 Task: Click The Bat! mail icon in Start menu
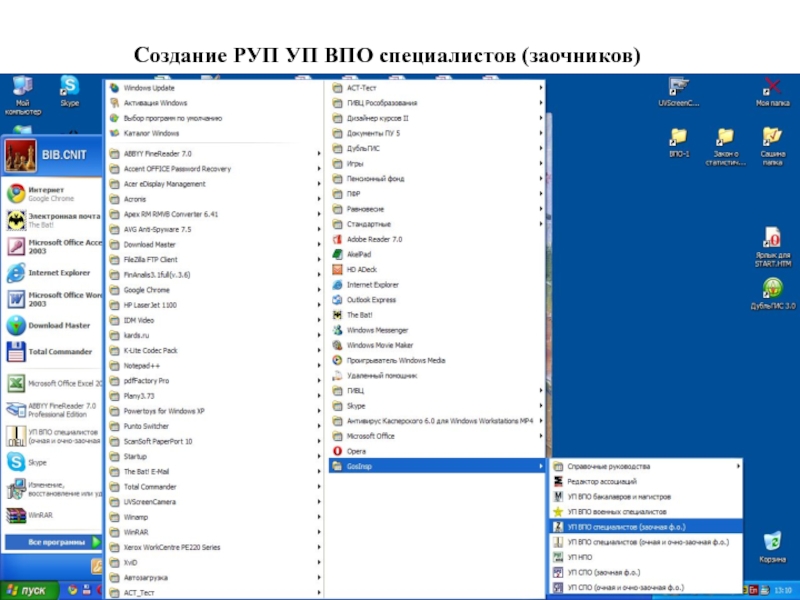tap(16, 220)
